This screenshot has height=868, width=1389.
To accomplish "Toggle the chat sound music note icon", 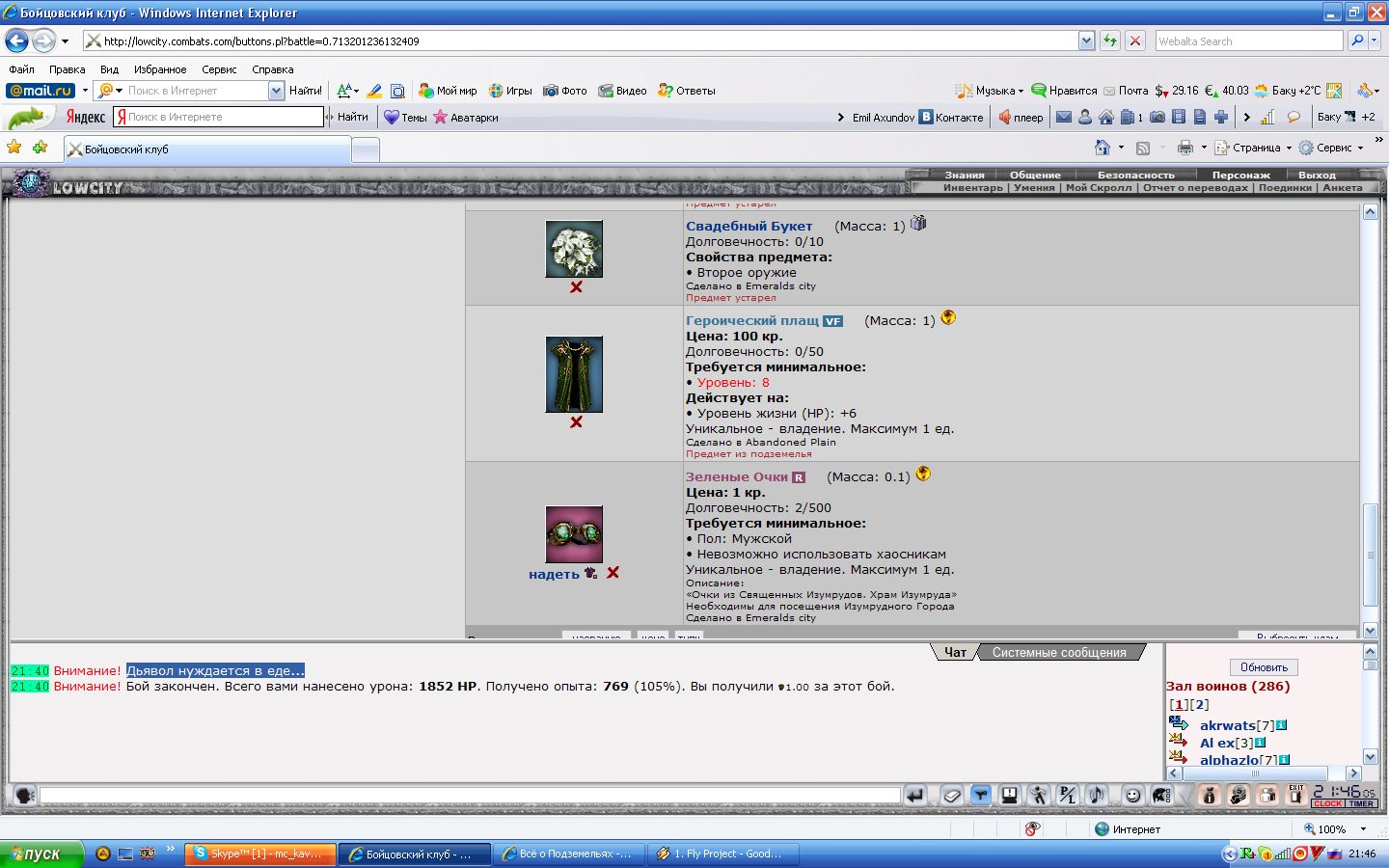I will click(x=1096, y=796).
